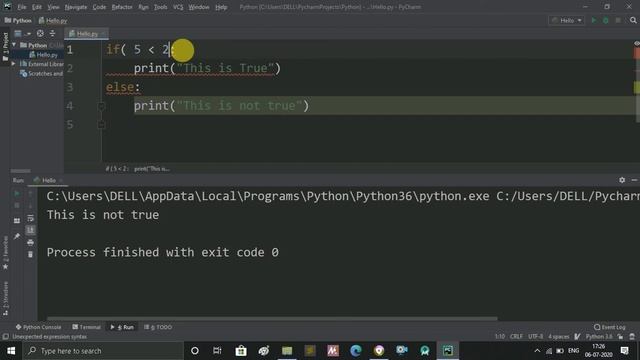
Task: Hide the Run tool window
Action: pos(634,180)
